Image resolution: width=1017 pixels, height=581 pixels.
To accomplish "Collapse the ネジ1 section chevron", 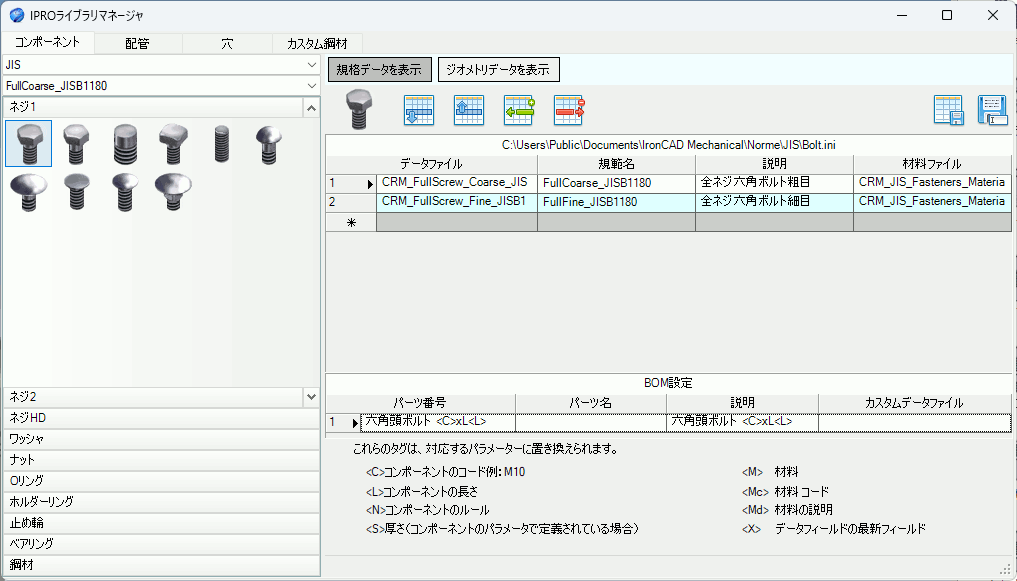I will pyautogui.click(x=311, y=108).
